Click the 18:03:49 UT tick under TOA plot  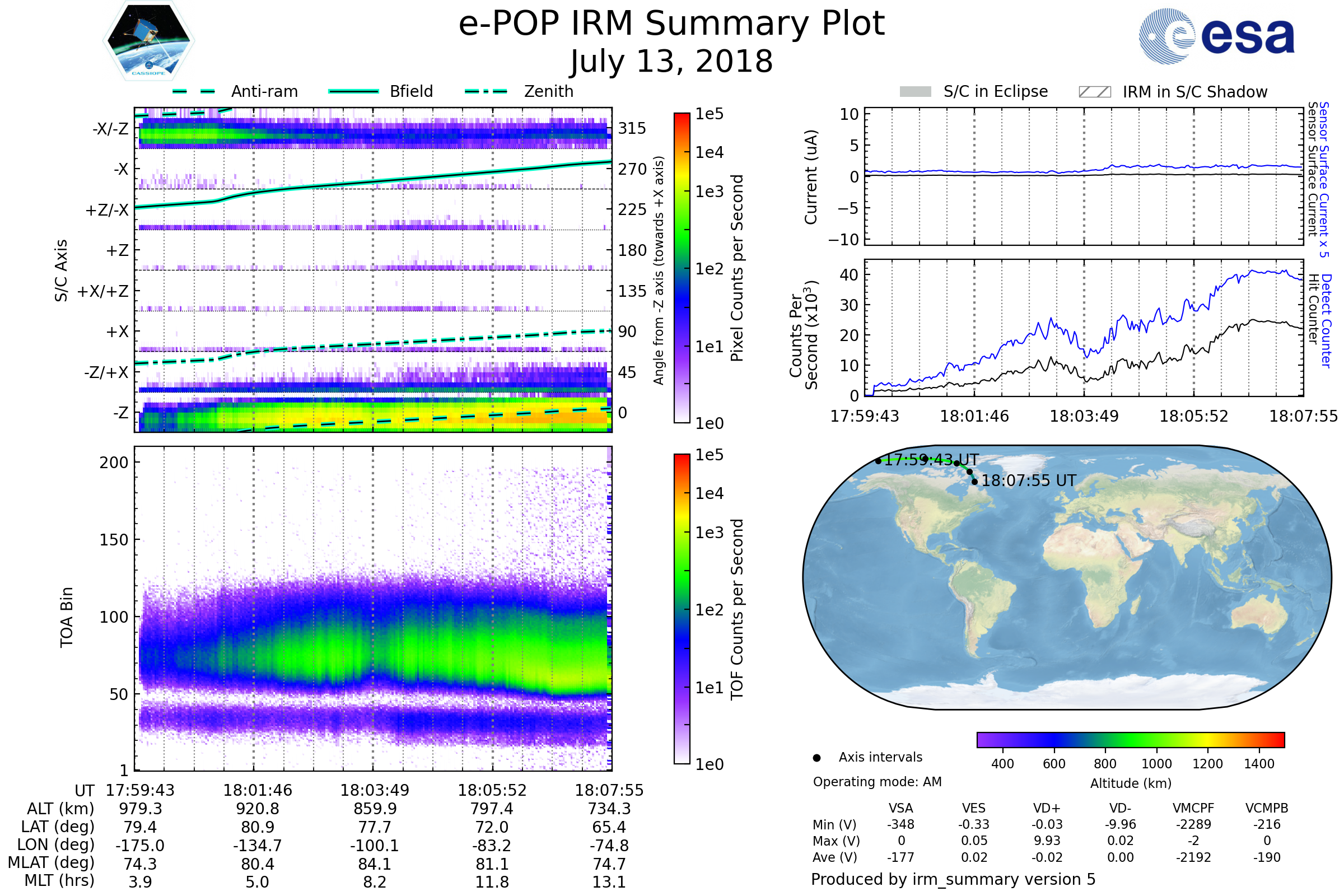[375, 790]
